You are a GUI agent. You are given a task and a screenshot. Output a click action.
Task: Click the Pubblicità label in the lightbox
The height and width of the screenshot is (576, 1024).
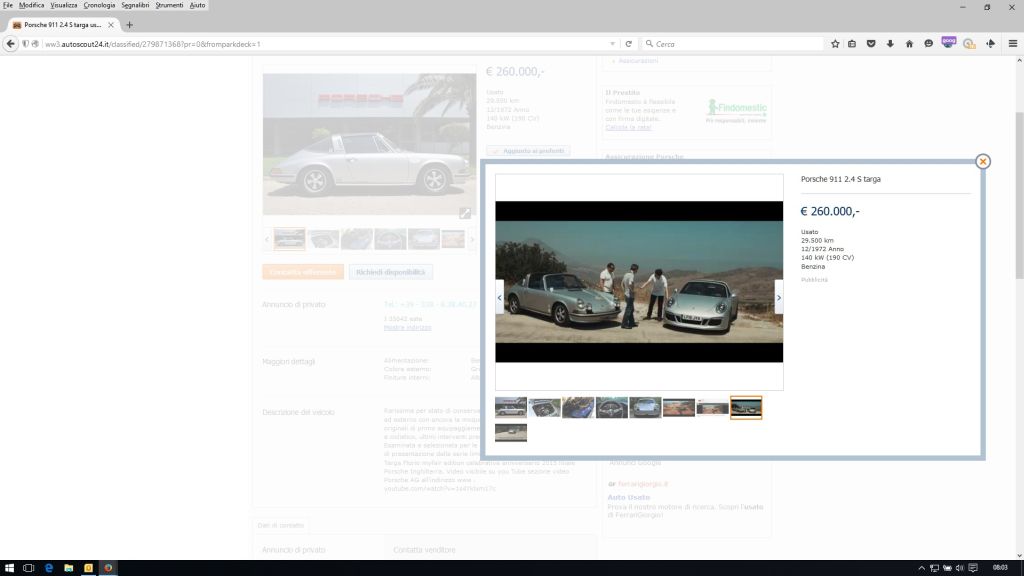pyautogui.click(x=814, y=280)
